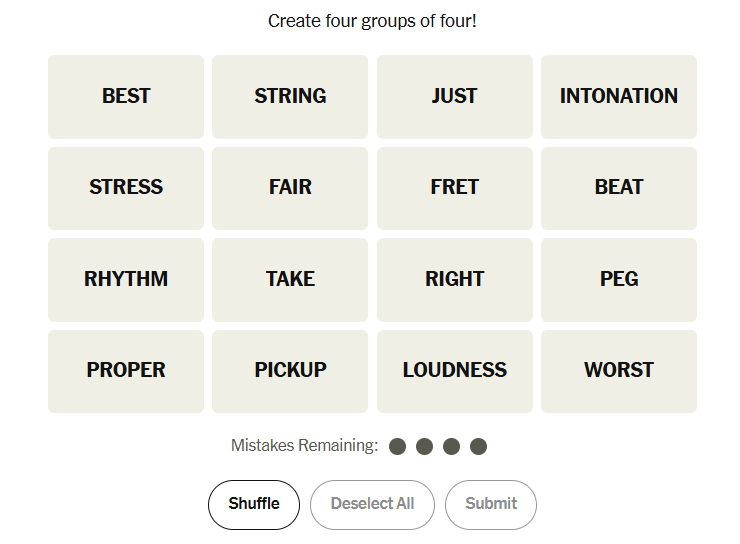Shuffle the word tiles
This screenshot has width=740, height=544.
(x=254, y=504)
